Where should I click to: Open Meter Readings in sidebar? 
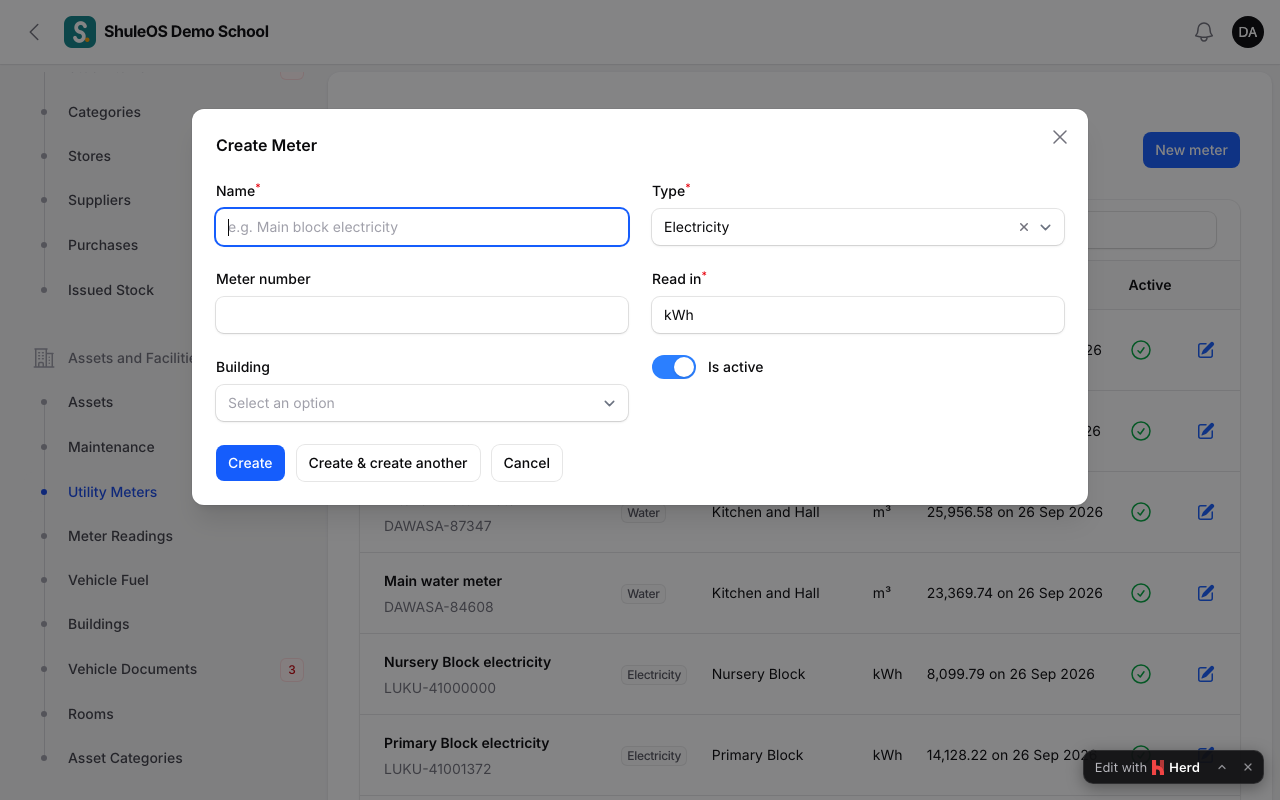point(120,536)
